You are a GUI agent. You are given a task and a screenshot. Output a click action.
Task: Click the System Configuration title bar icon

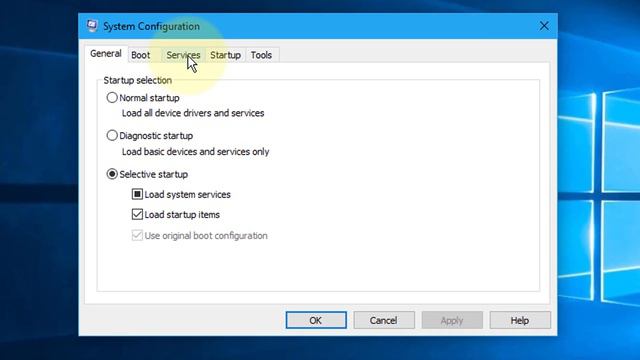[x=92, y=26]
